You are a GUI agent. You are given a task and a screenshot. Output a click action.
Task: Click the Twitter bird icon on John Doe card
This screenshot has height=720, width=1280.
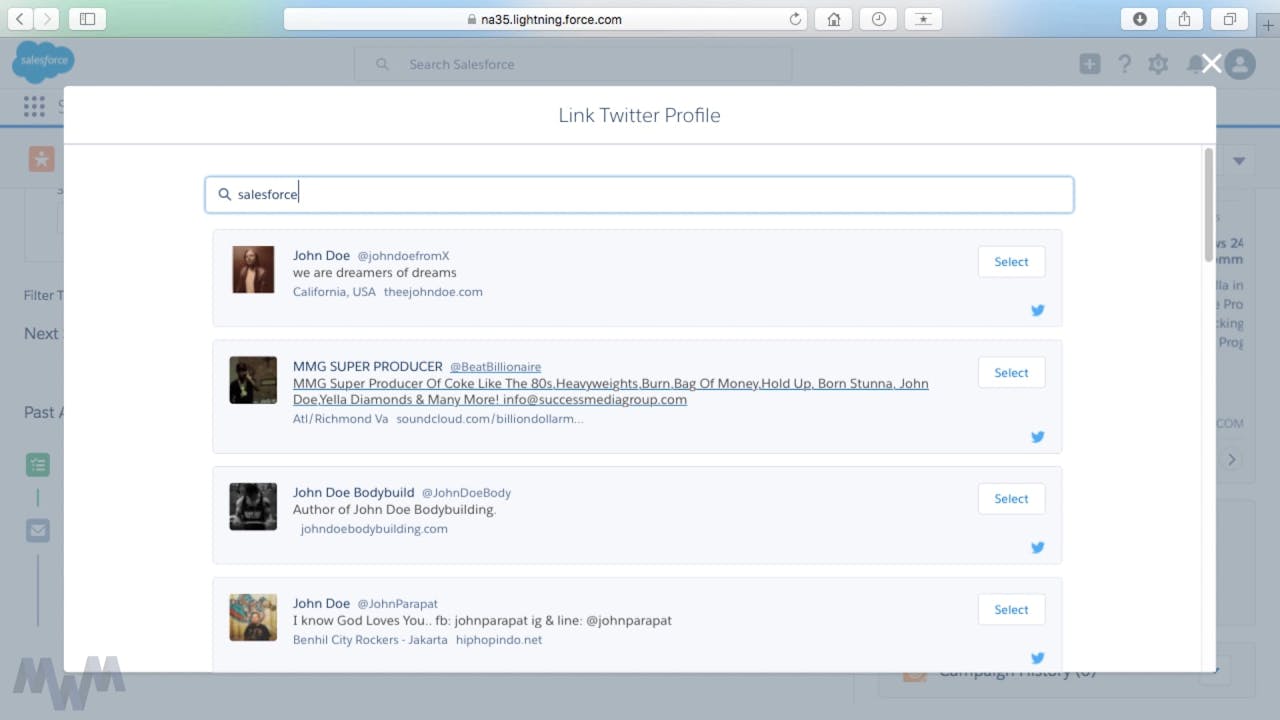1037,310
